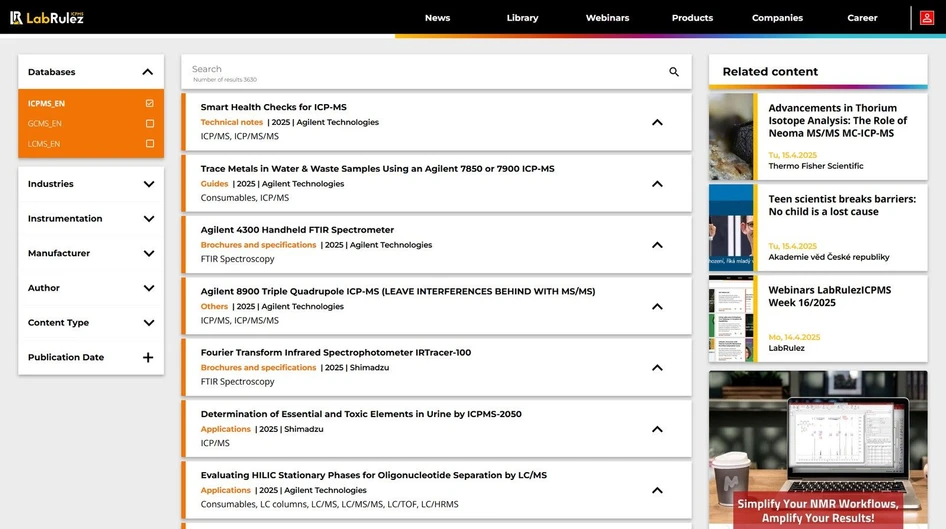Screen dimensions: 946x529
Task: Click Brochures and specifications under Agilent 4300
Action: [258, 245]
